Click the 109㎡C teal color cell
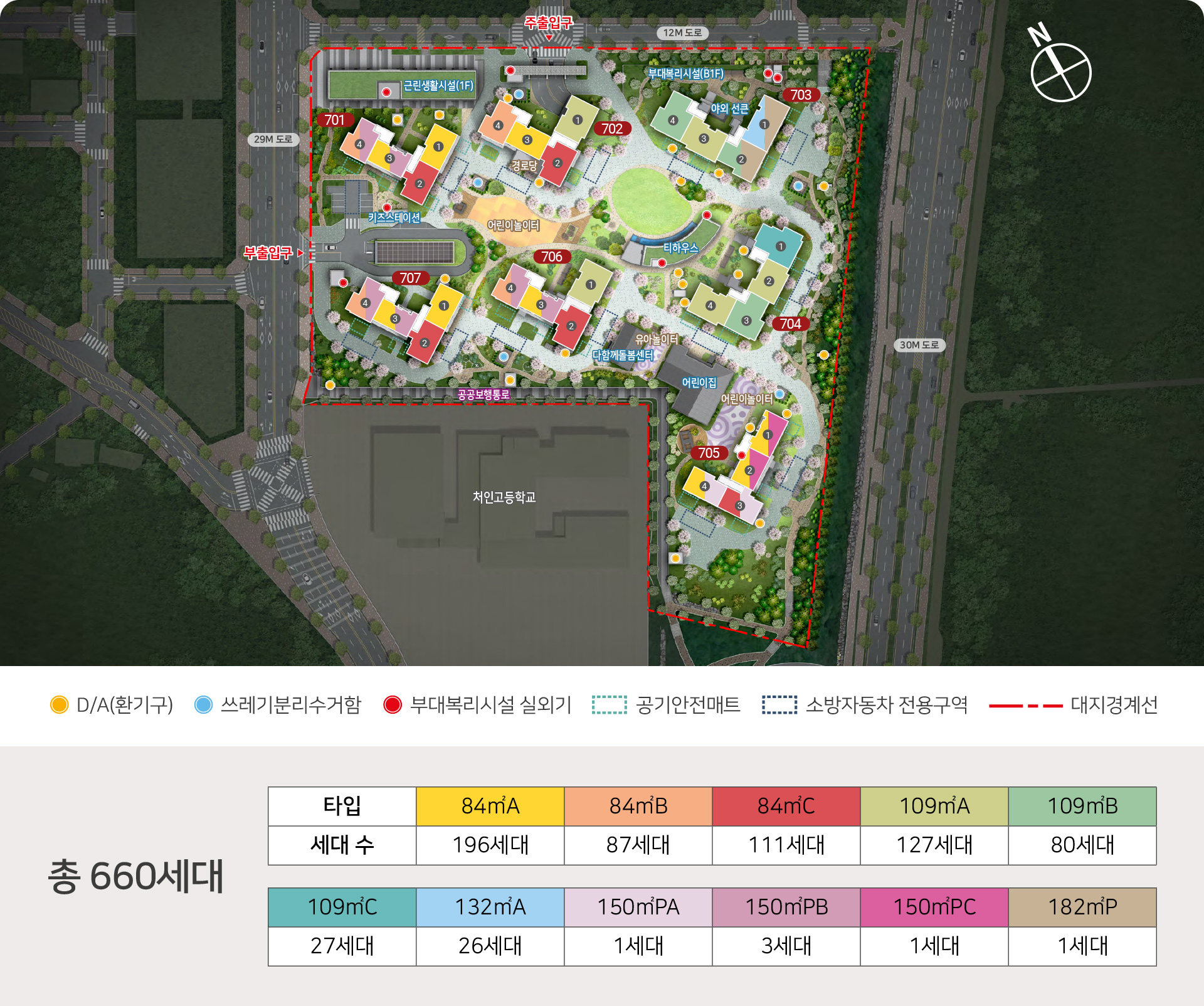The height and width of the screenshot is (1006, 1204). click(x=342, y=907)
